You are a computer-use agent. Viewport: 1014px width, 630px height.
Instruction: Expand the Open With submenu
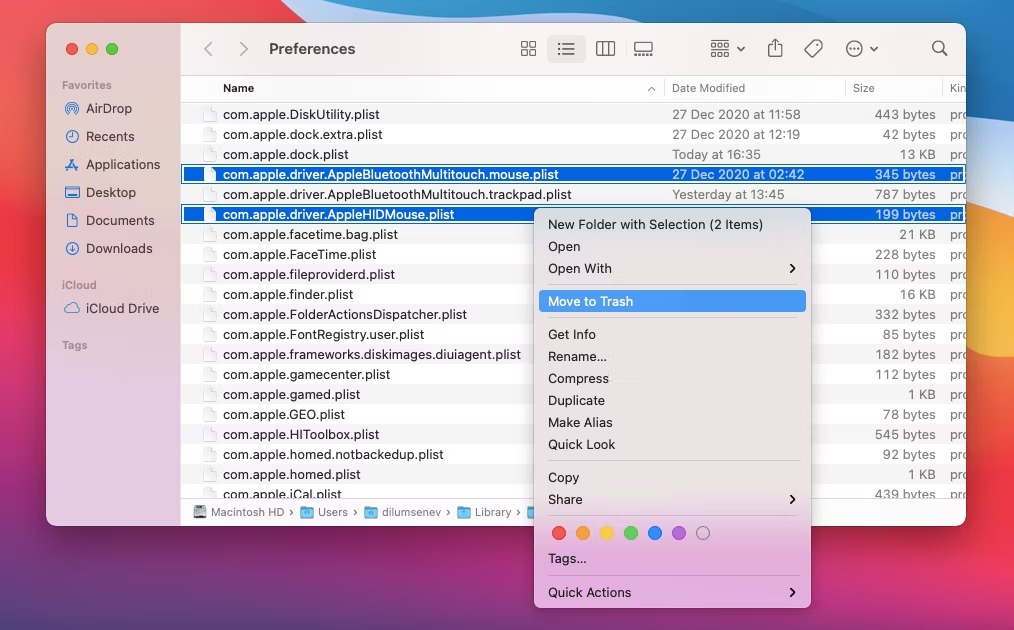pos(671,268)
